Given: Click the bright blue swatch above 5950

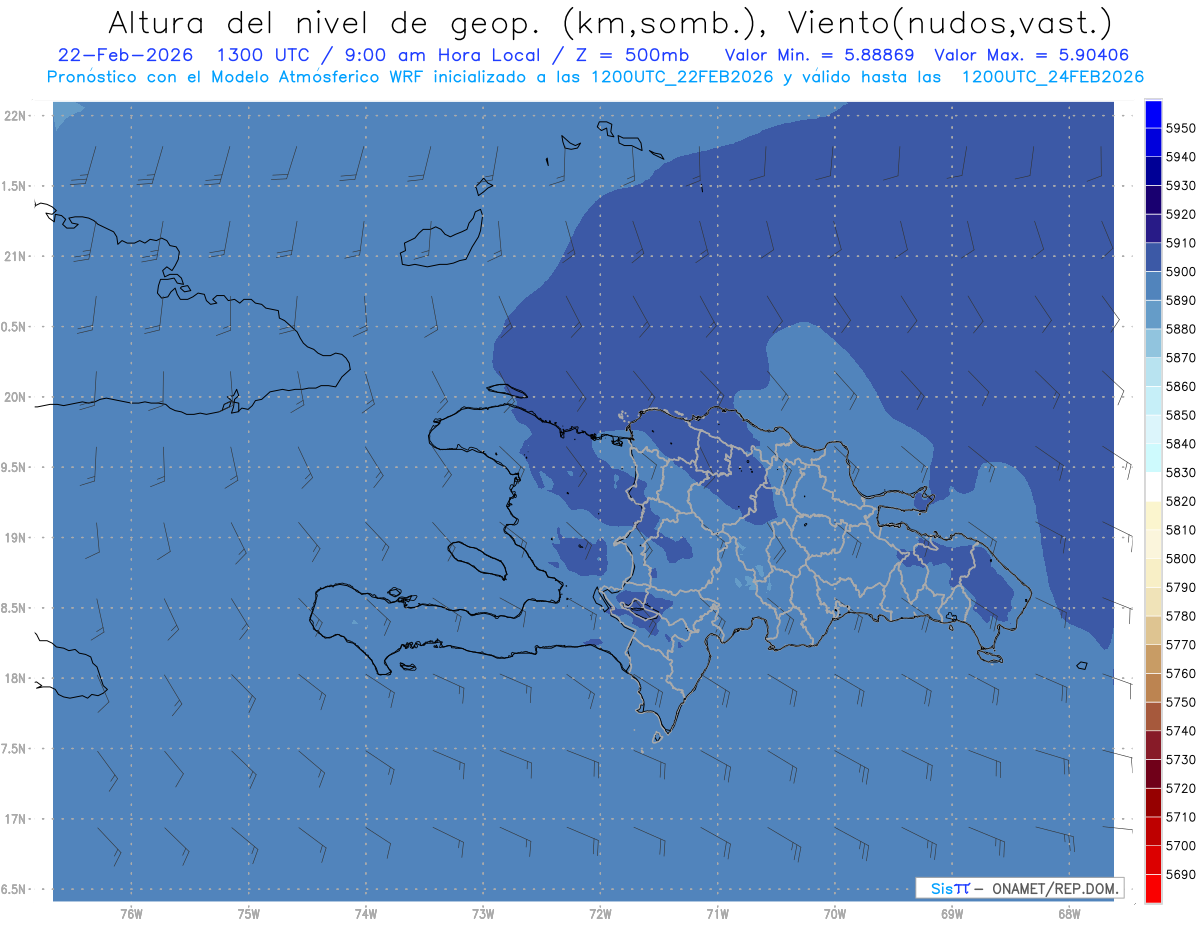Looking at the screenshot, I should click(x=1153, y=114).
